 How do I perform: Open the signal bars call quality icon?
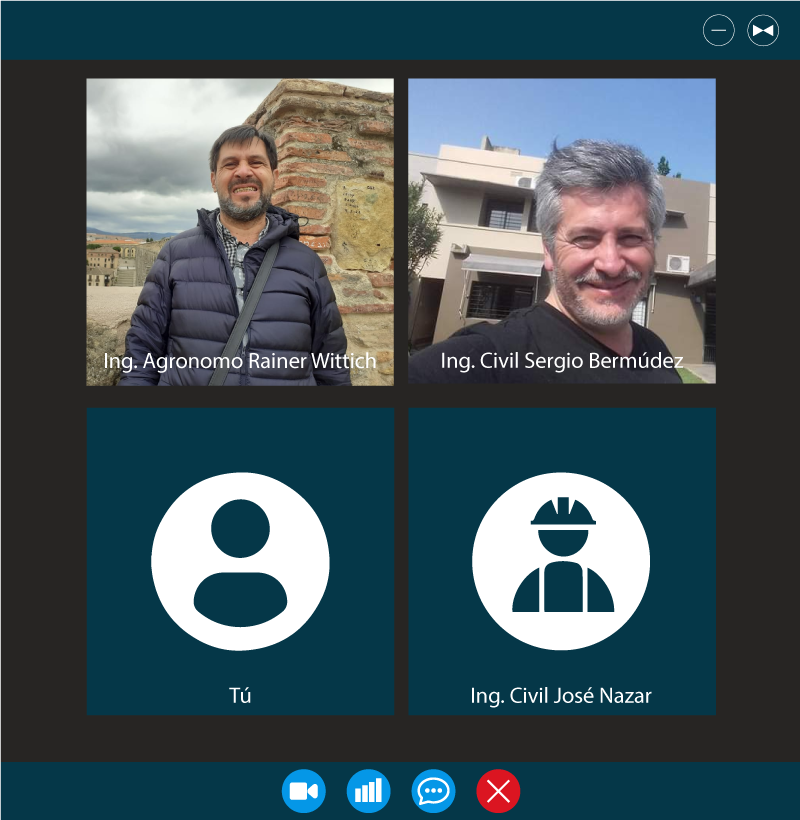coord(368,791)
